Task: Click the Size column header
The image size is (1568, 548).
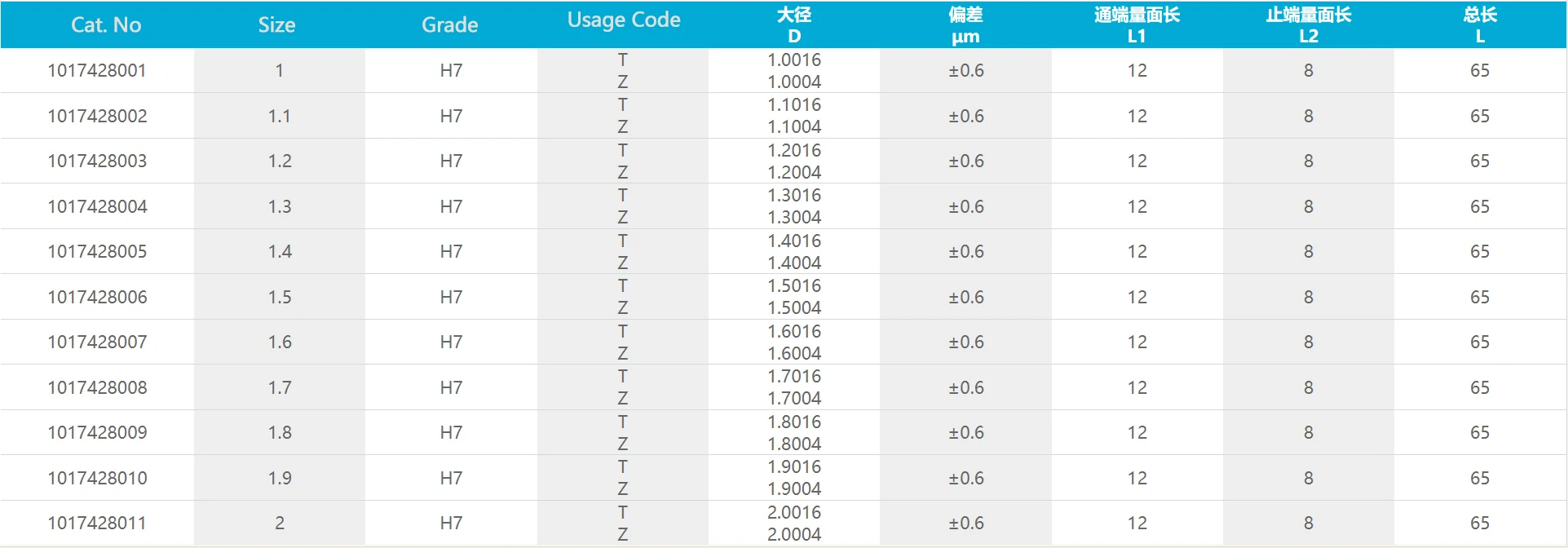Action: click(x=276, y=25)
